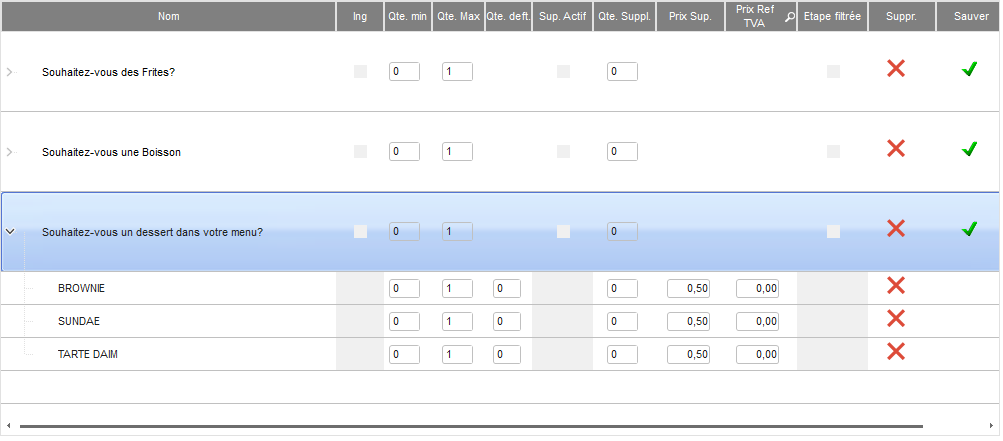Screen dimensions: 1003x441
Task: Click the Prix Sup. column header
Action: coord(690,16)
